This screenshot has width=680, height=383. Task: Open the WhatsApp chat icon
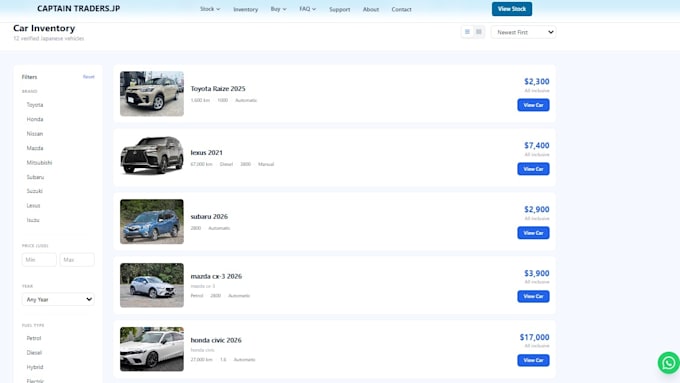click(669, 363)
